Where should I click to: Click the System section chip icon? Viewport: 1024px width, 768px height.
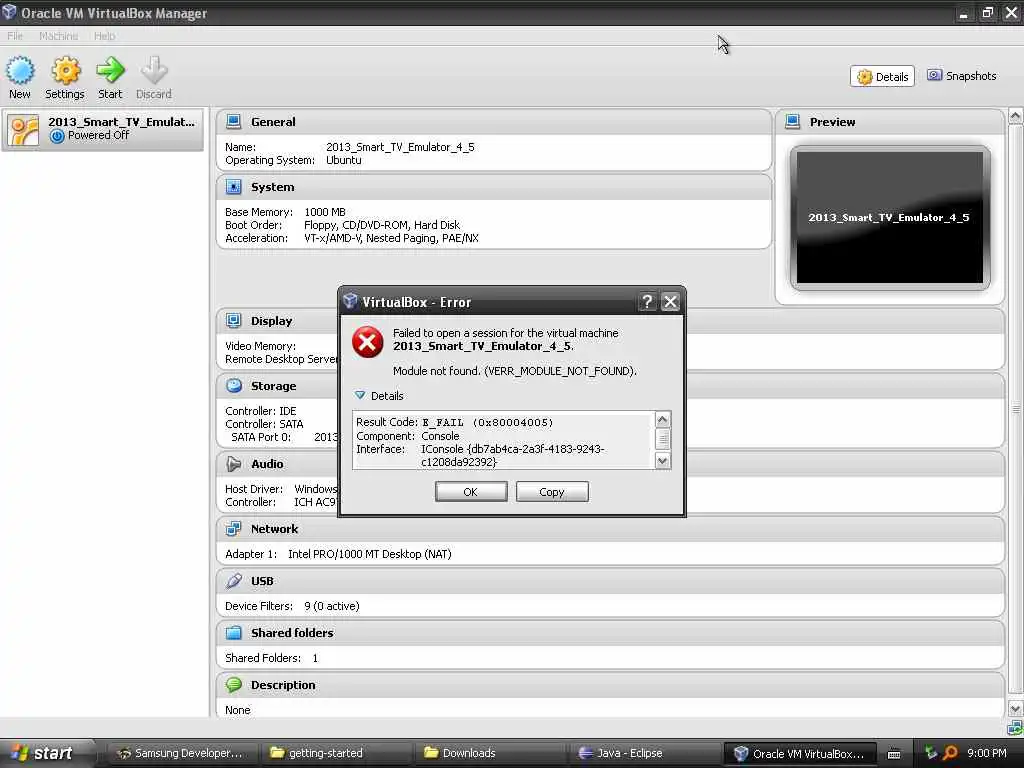point(233,187)
